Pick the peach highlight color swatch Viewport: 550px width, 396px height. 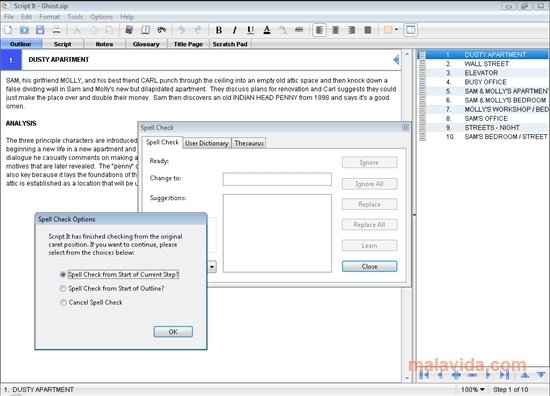388,30
